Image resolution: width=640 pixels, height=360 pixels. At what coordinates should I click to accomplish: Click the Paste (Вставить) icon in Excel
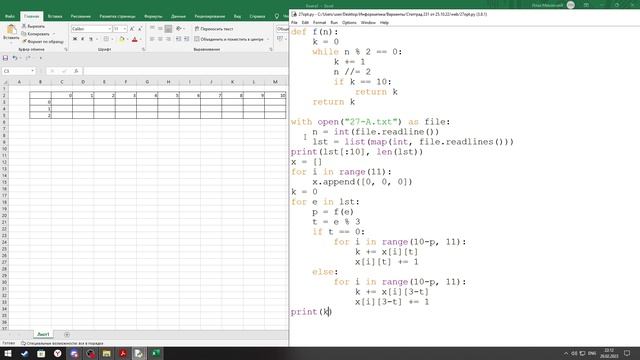[11, 29]
